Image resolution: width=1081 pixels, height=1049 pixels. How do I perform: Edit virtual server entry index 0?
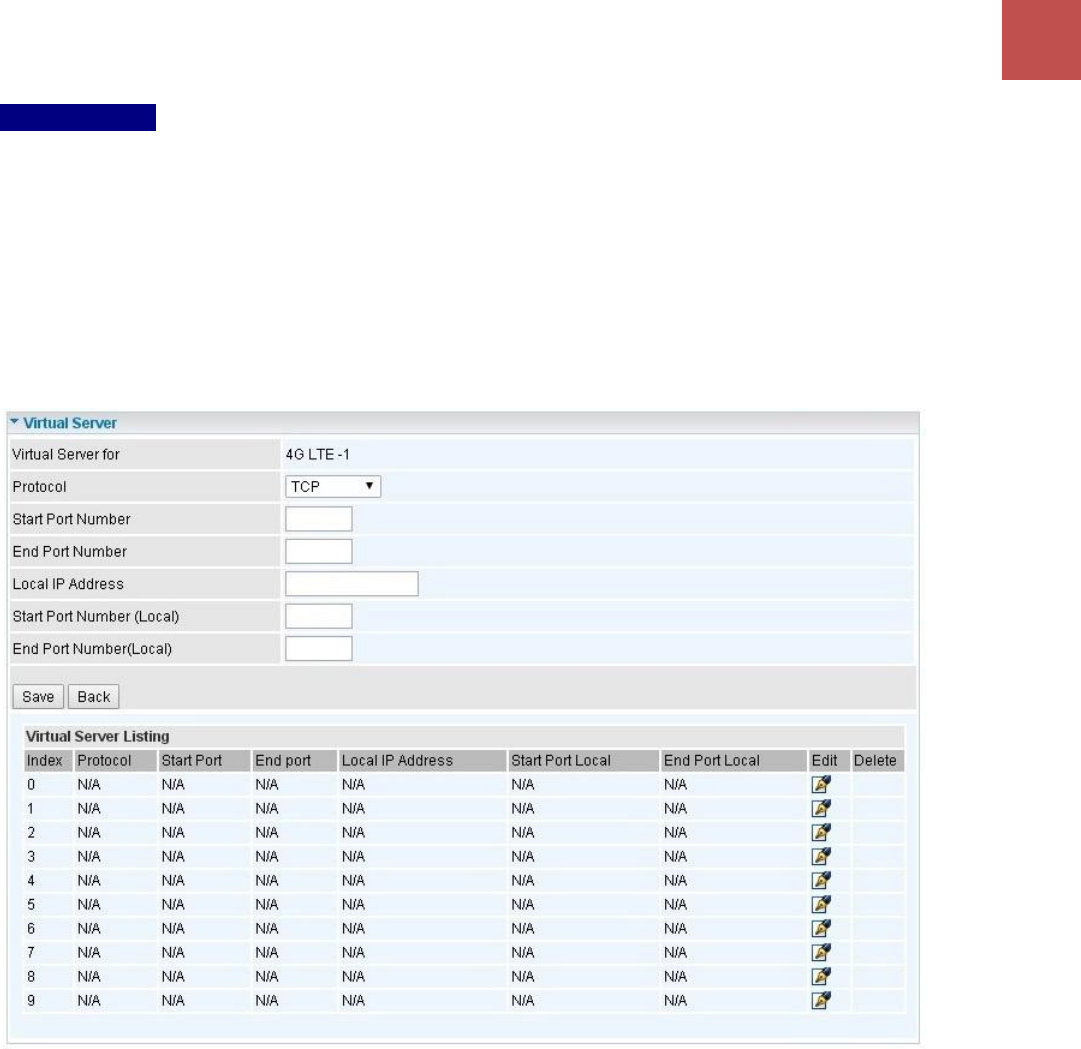820,784
